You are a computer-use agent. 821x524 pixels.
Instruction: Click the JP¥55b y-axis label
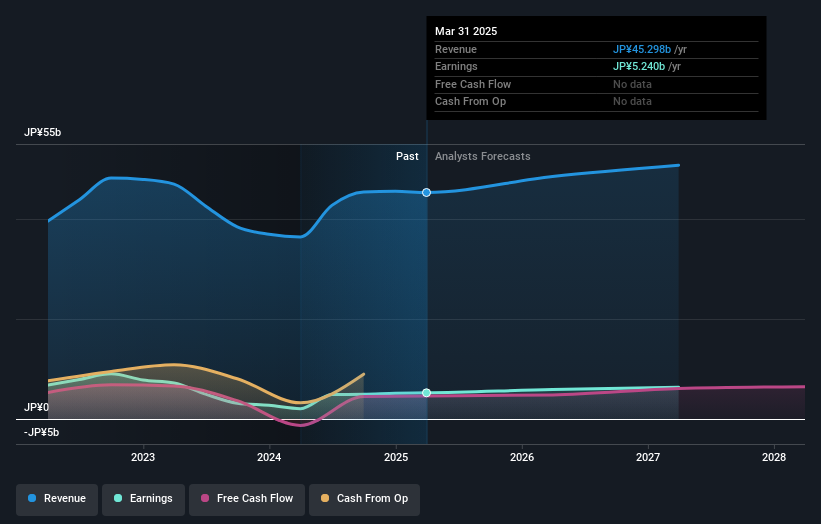point(42,132)
